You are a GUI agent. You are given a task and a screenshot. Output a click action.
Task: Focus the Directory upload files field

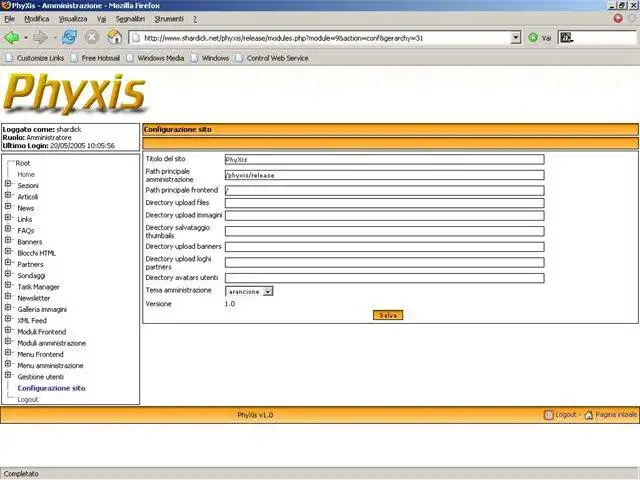pos(384,203)
